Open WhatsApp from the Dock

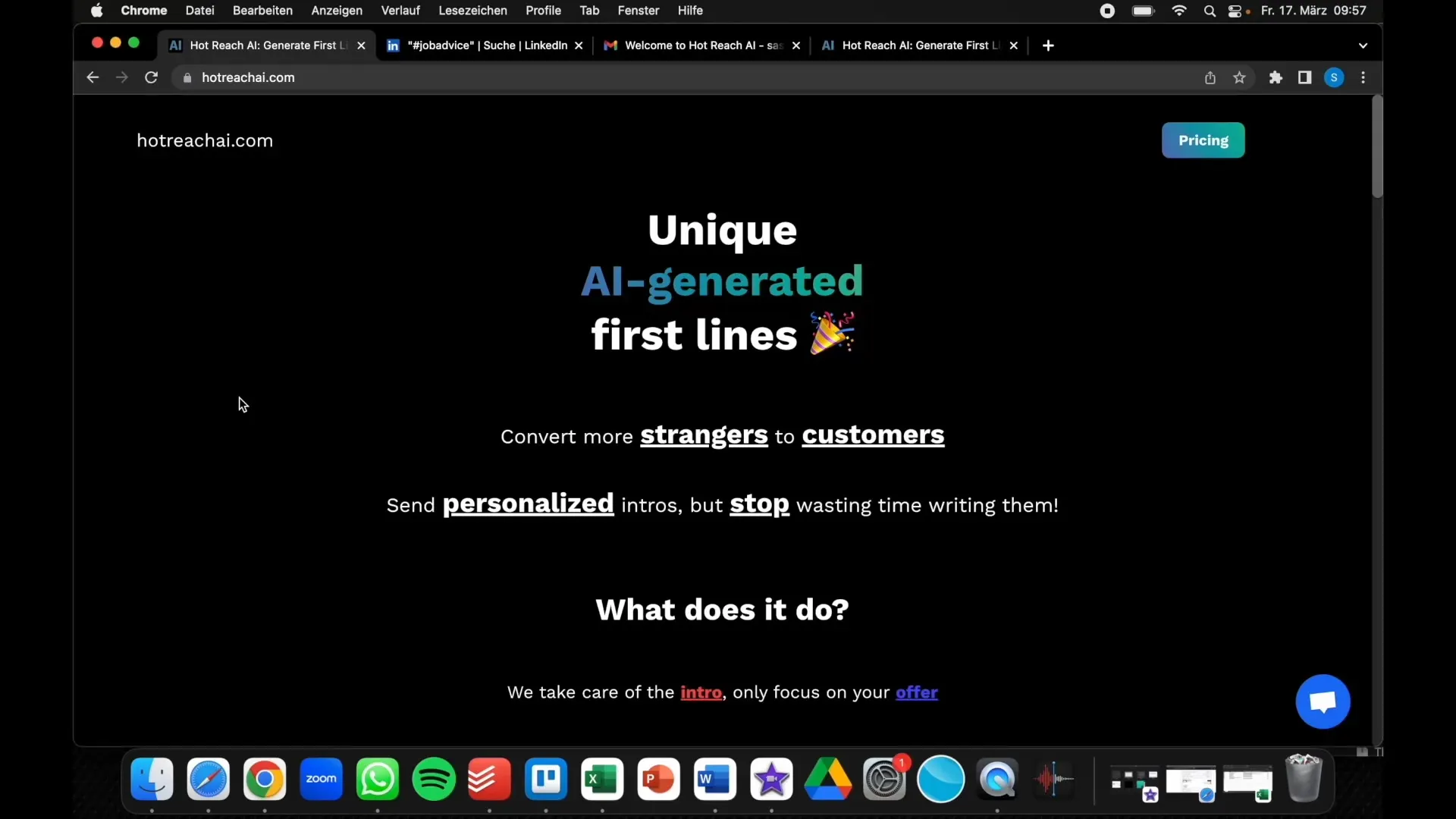[378, 779]
